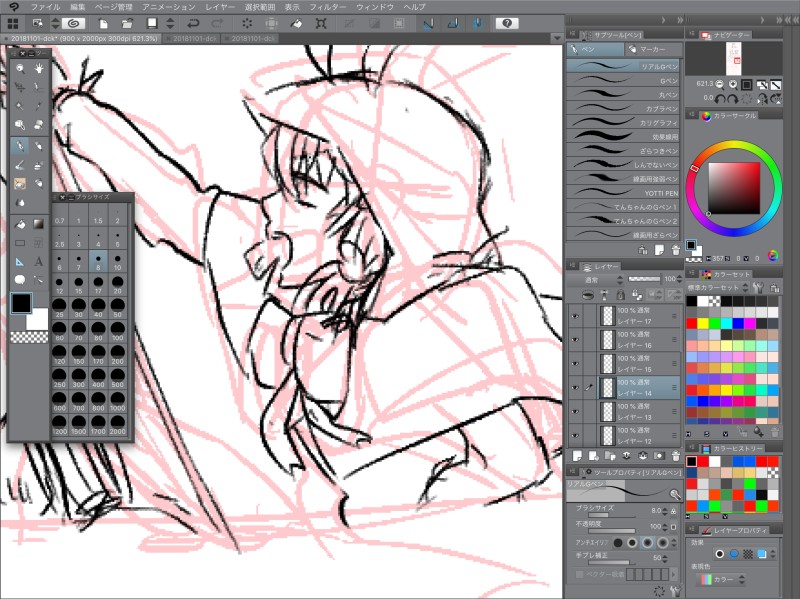Click the create layer mask icon
This screenshot has width=800, height=599.
(x=659, y=456)
